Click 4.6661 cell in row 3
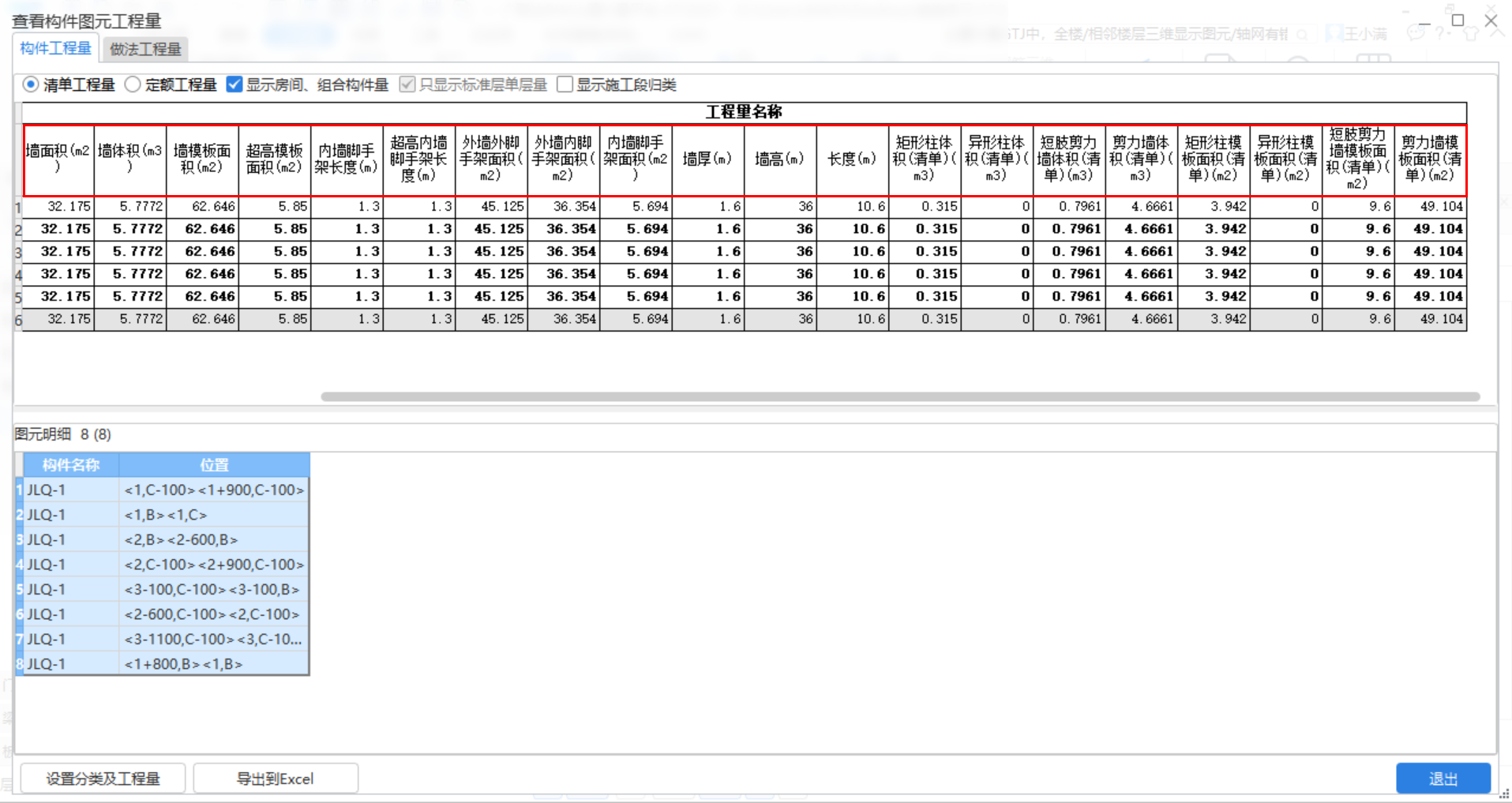This screenshot has height=803, width=1512. 1142,252
